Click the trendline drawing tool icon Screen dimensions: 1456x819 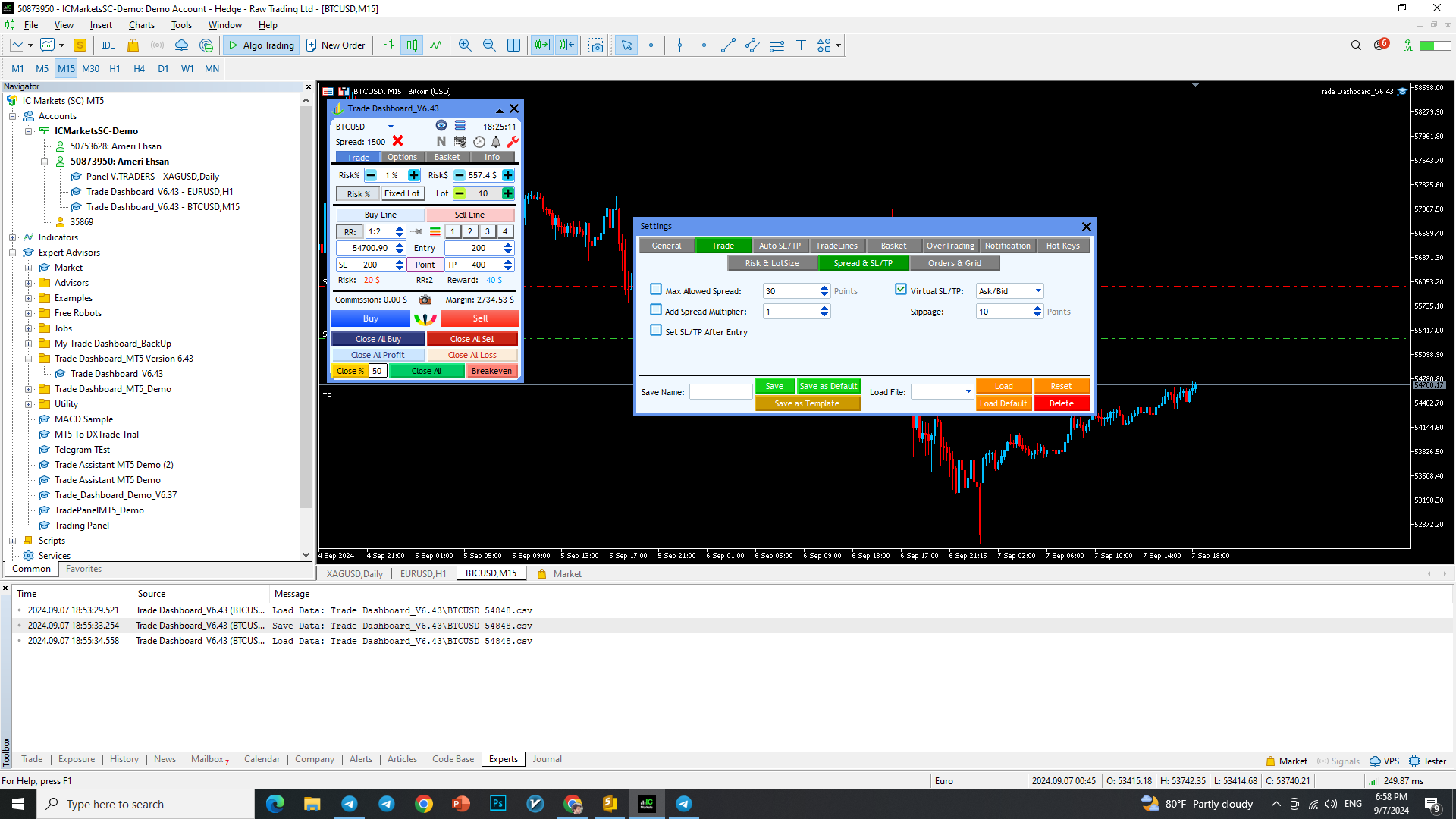coord(728,45)
